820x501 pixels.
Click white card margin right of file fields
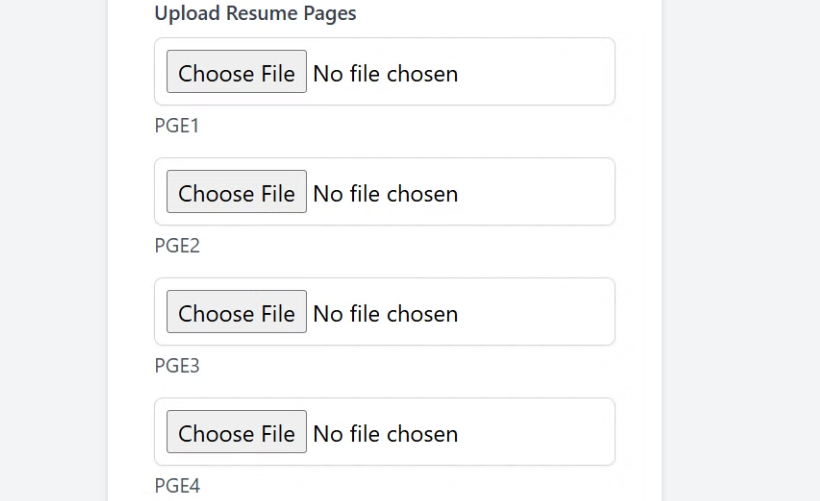(x=638, y=250)
